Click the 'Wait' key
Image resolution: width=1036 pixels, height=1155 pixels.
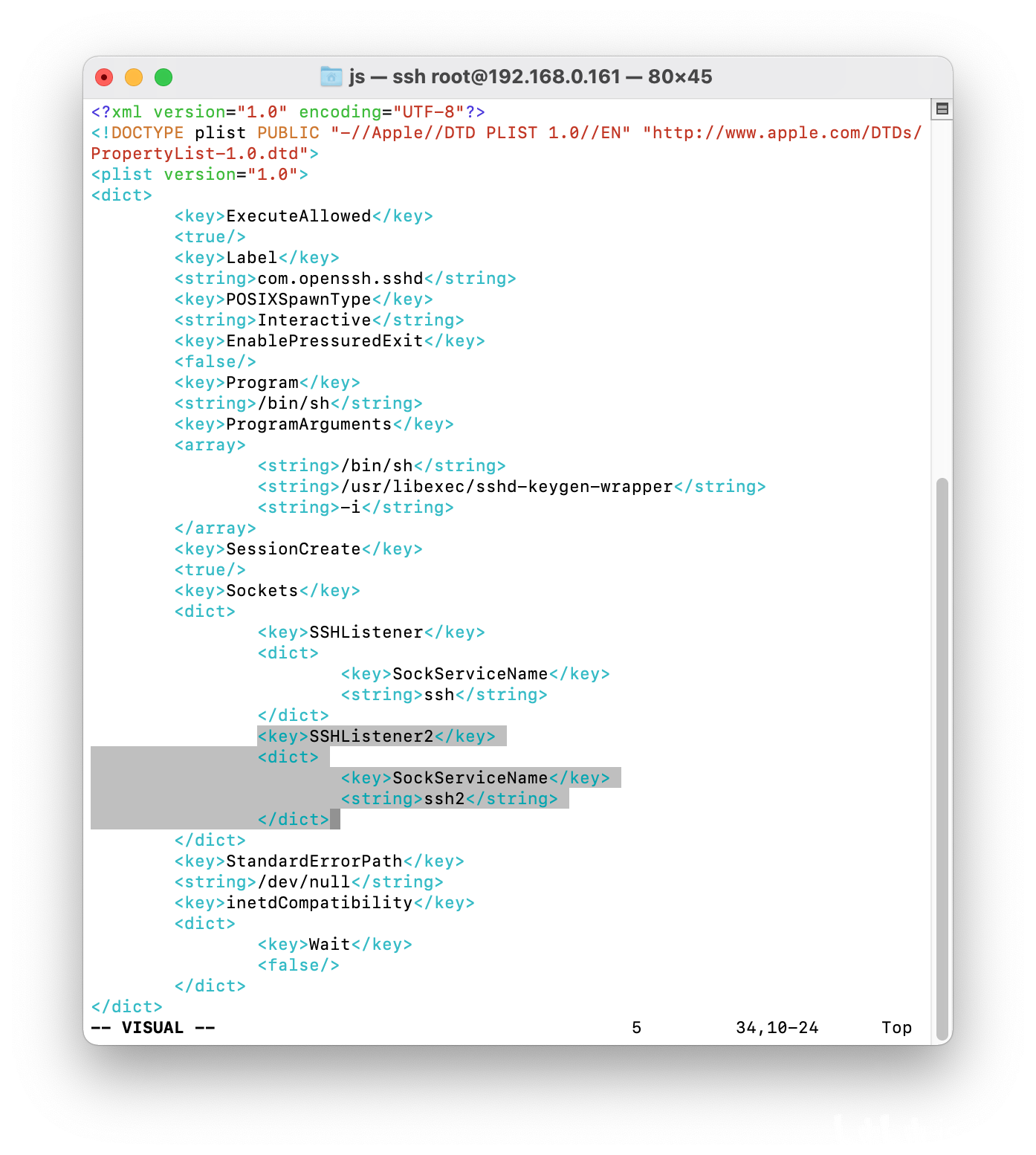(x=330, y=945)
